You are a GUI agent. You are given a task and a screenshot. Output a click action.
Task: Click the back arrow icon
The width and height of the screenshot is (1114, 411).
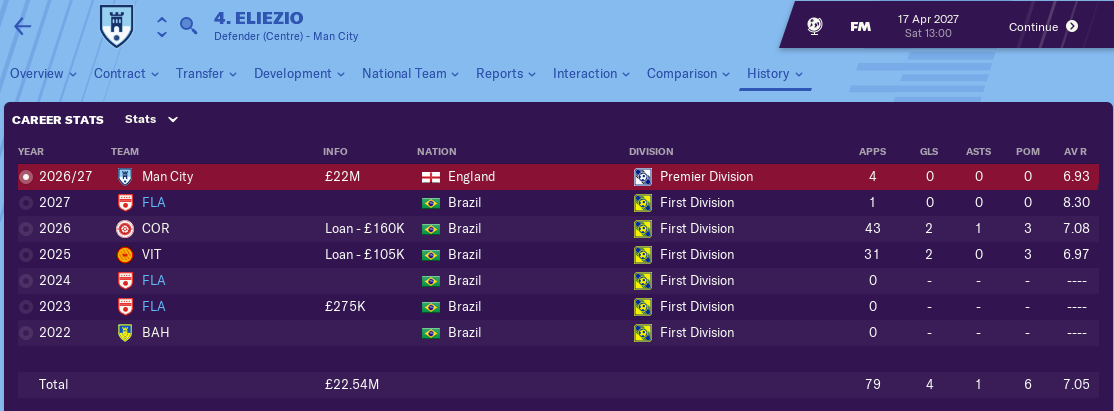[23, 27]
